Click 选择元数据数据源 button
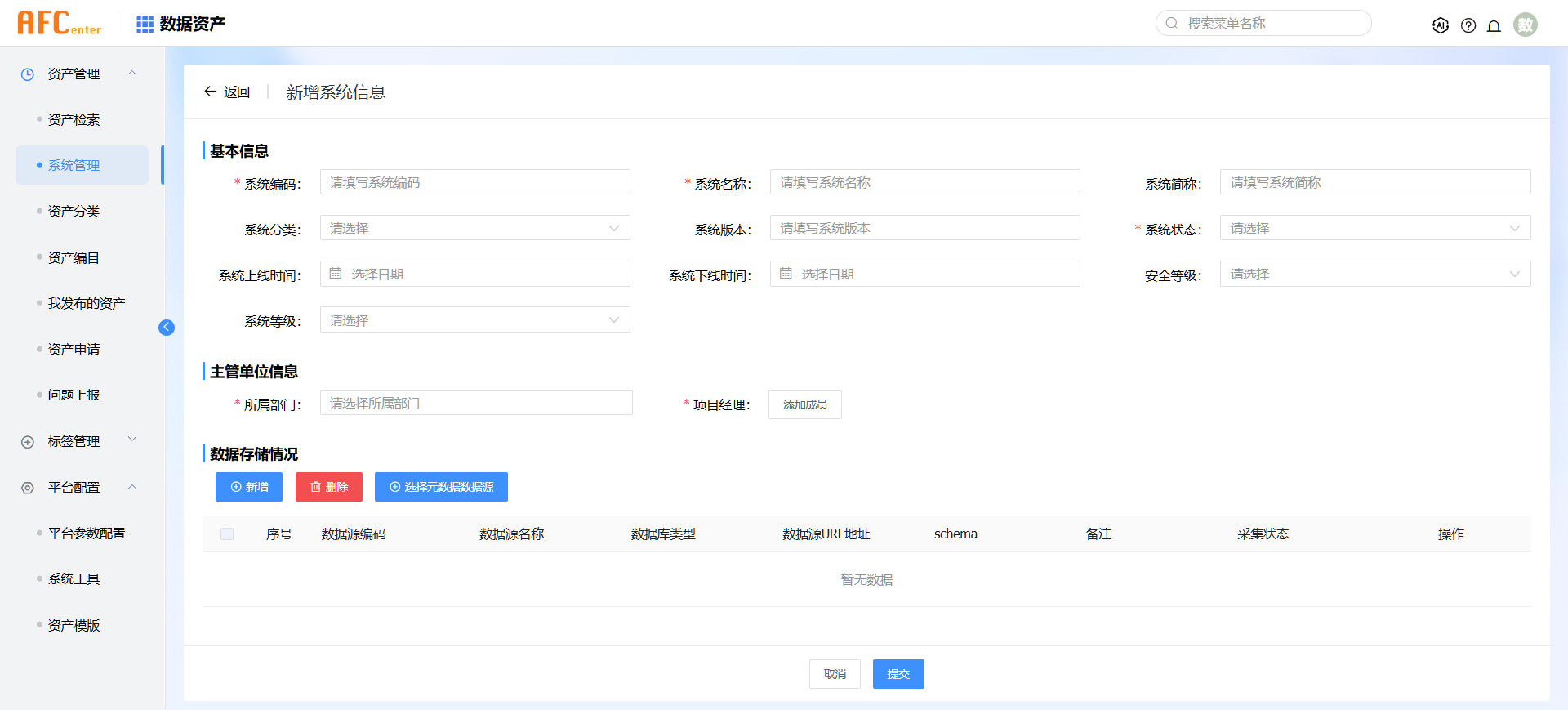Image resolution: width=1568 pixels, height=710 pixels. pos(441,487)
